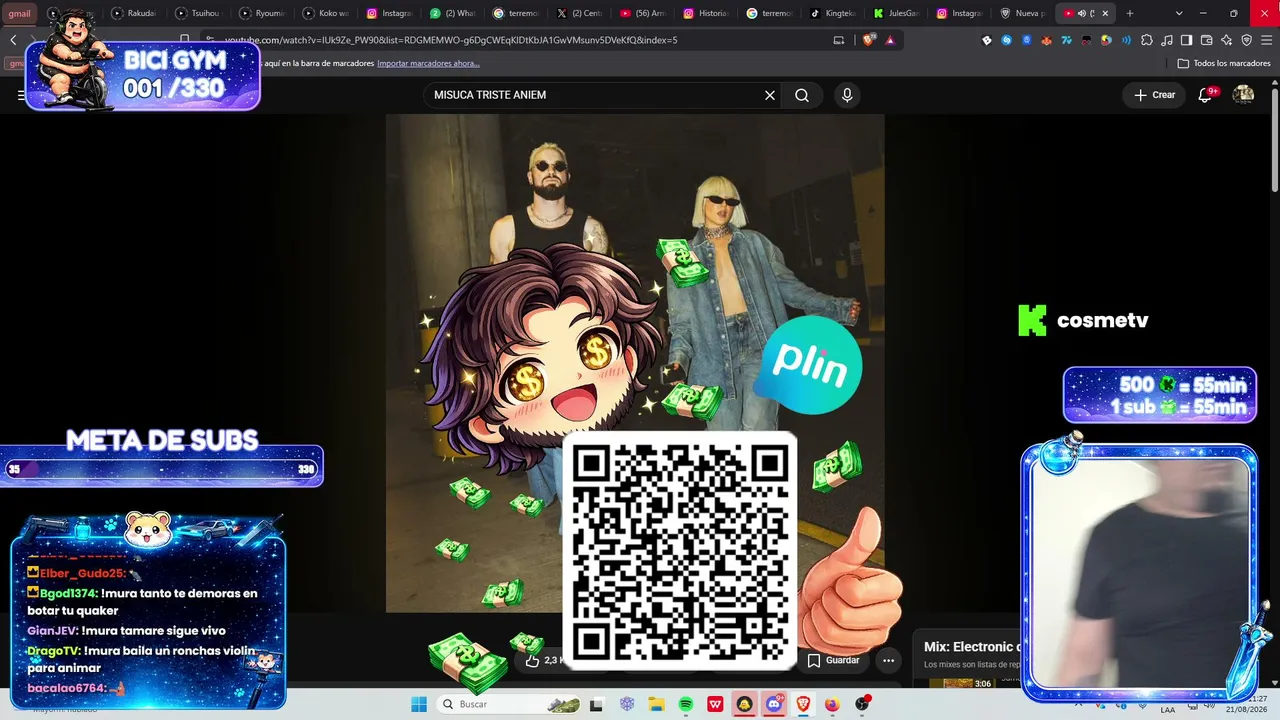The width and height of the screenshot is (1280, 720).
Task: Switch to the Historias tab
Action: [x=706, y=13]
